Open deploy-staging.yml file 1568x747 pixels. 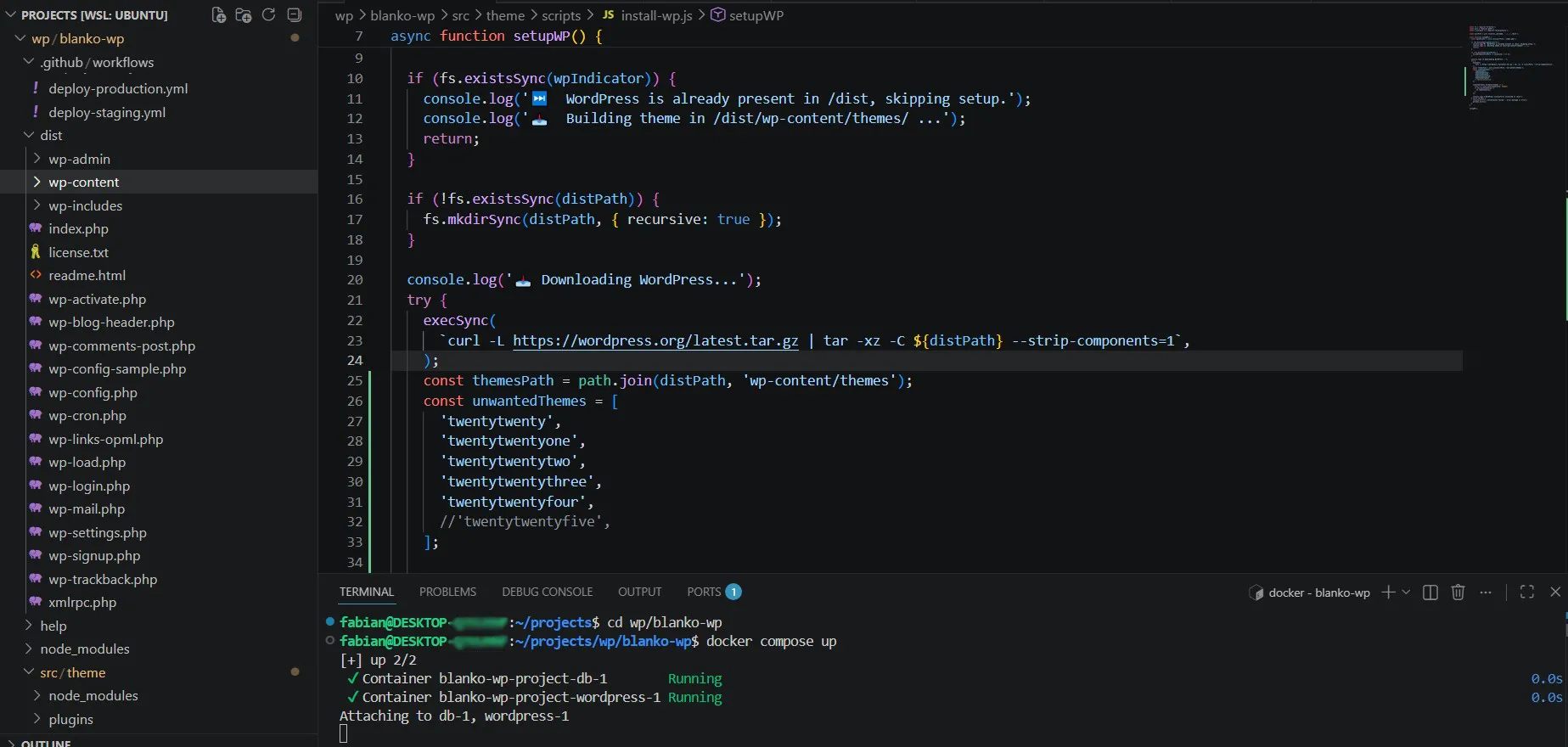(x=107, y=112)
